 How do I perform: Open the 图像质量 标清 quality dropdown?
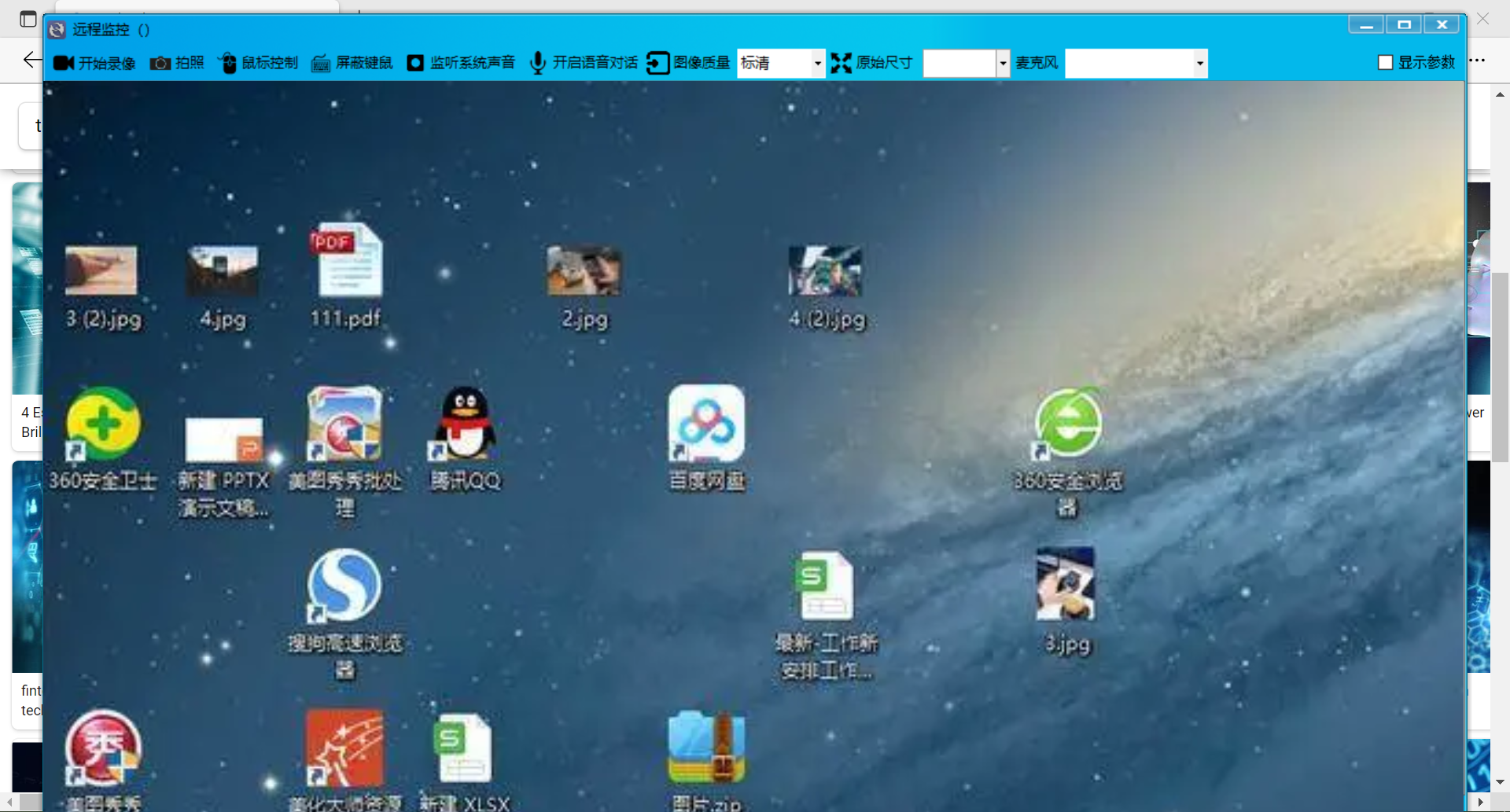click(x=817, y=63)
